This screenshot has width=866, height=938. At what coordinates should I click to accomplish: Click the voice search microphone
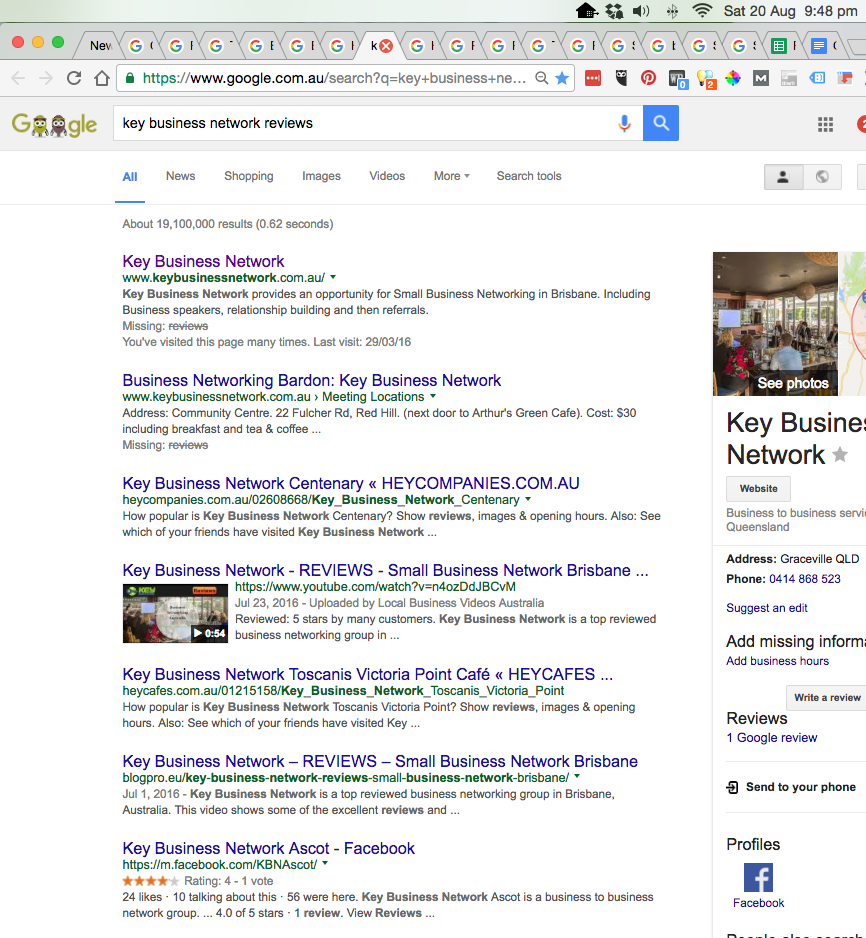pos(624,123)
